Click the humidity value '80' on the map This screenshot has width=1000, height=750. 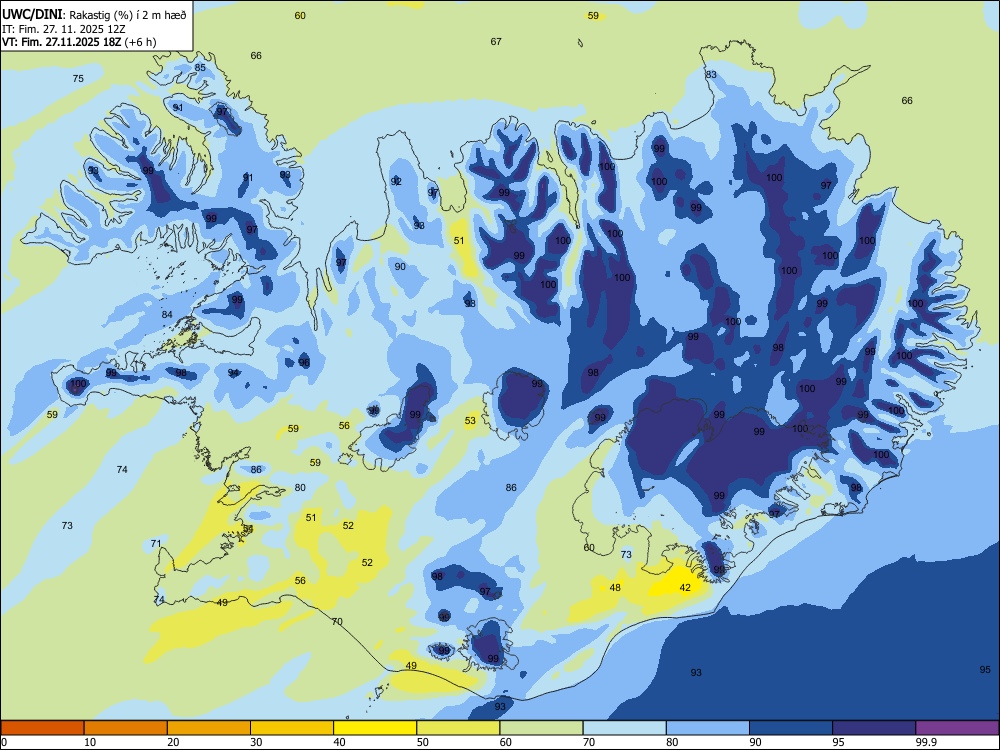300,487
